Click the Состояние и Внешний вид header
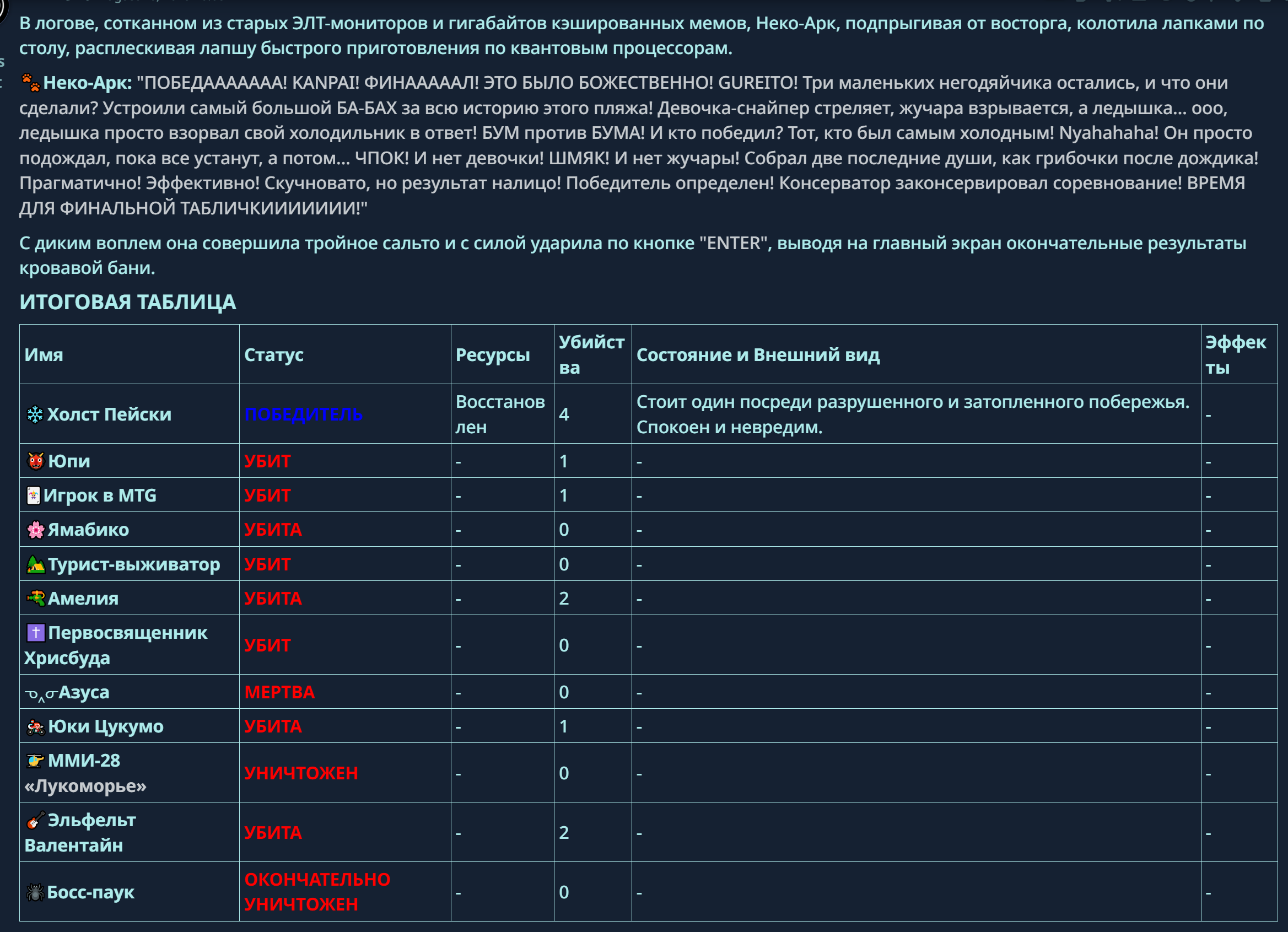This screenshot has height=932, width=1288. pyautogui.click(x=758, y=355)
